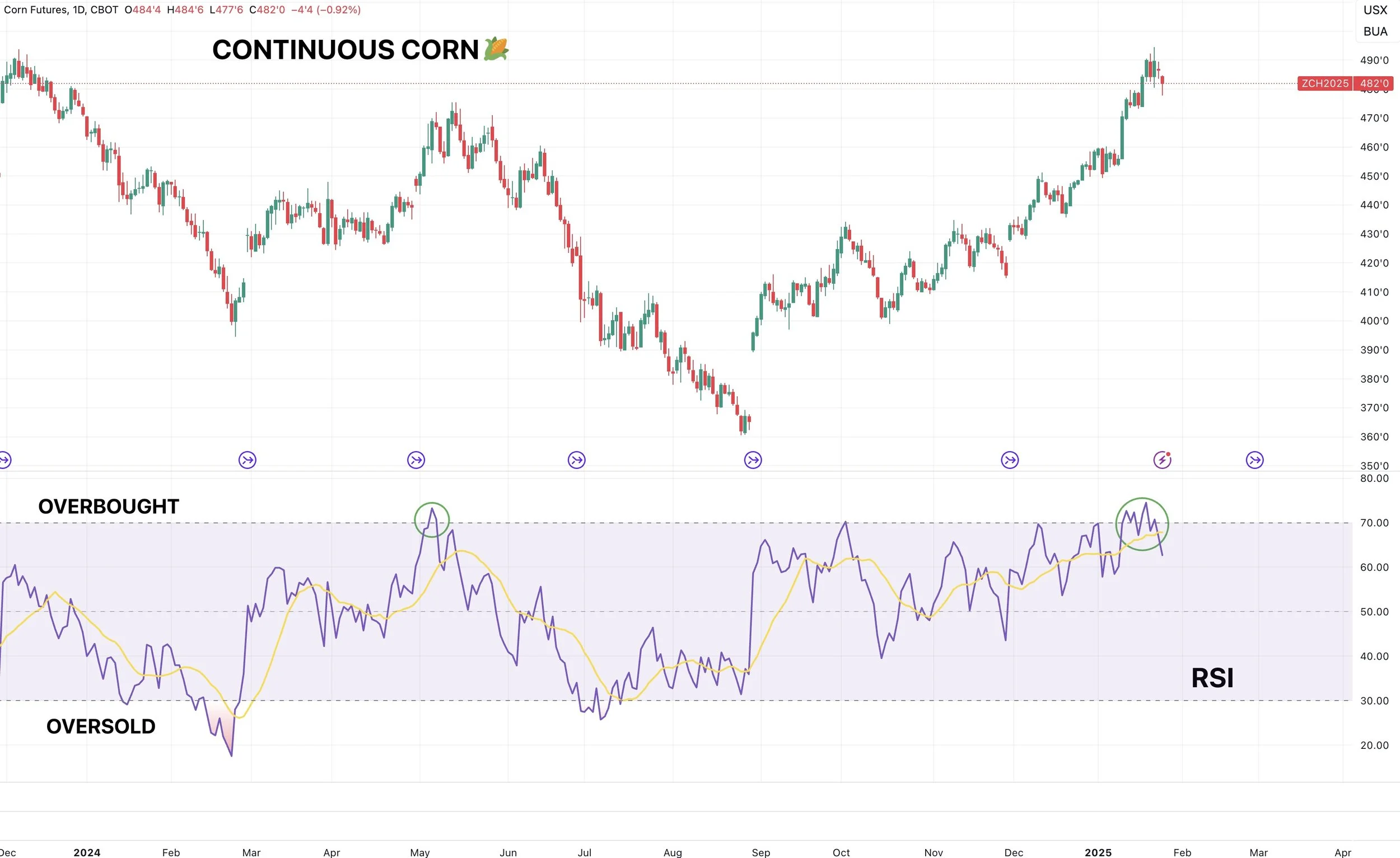Click the lightning bolt event icon with red dot
Viewport: 1400px width, 858px height.
pyautogui.click(x=1162, y=460)
